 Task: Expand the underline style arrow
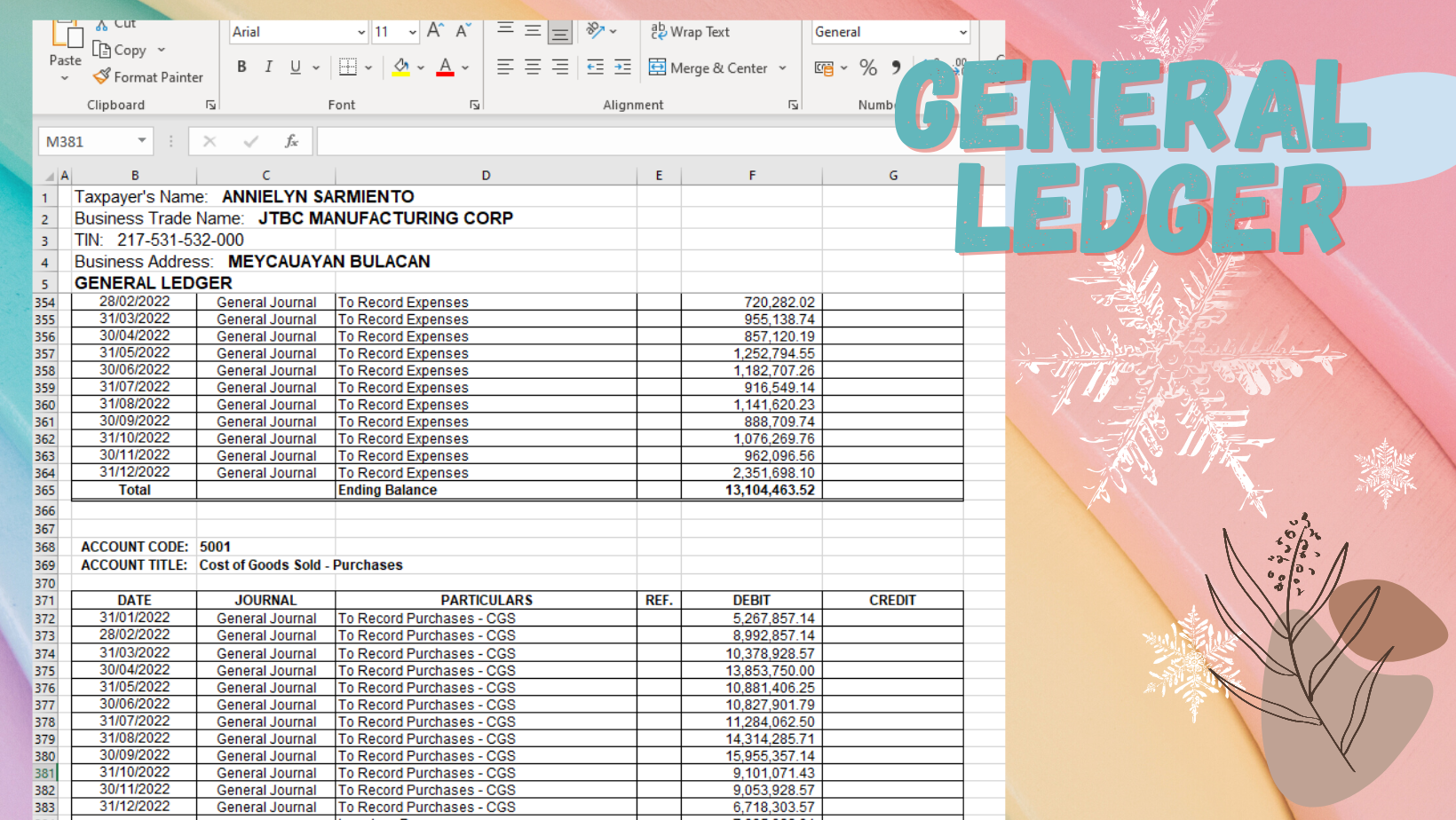315,67
